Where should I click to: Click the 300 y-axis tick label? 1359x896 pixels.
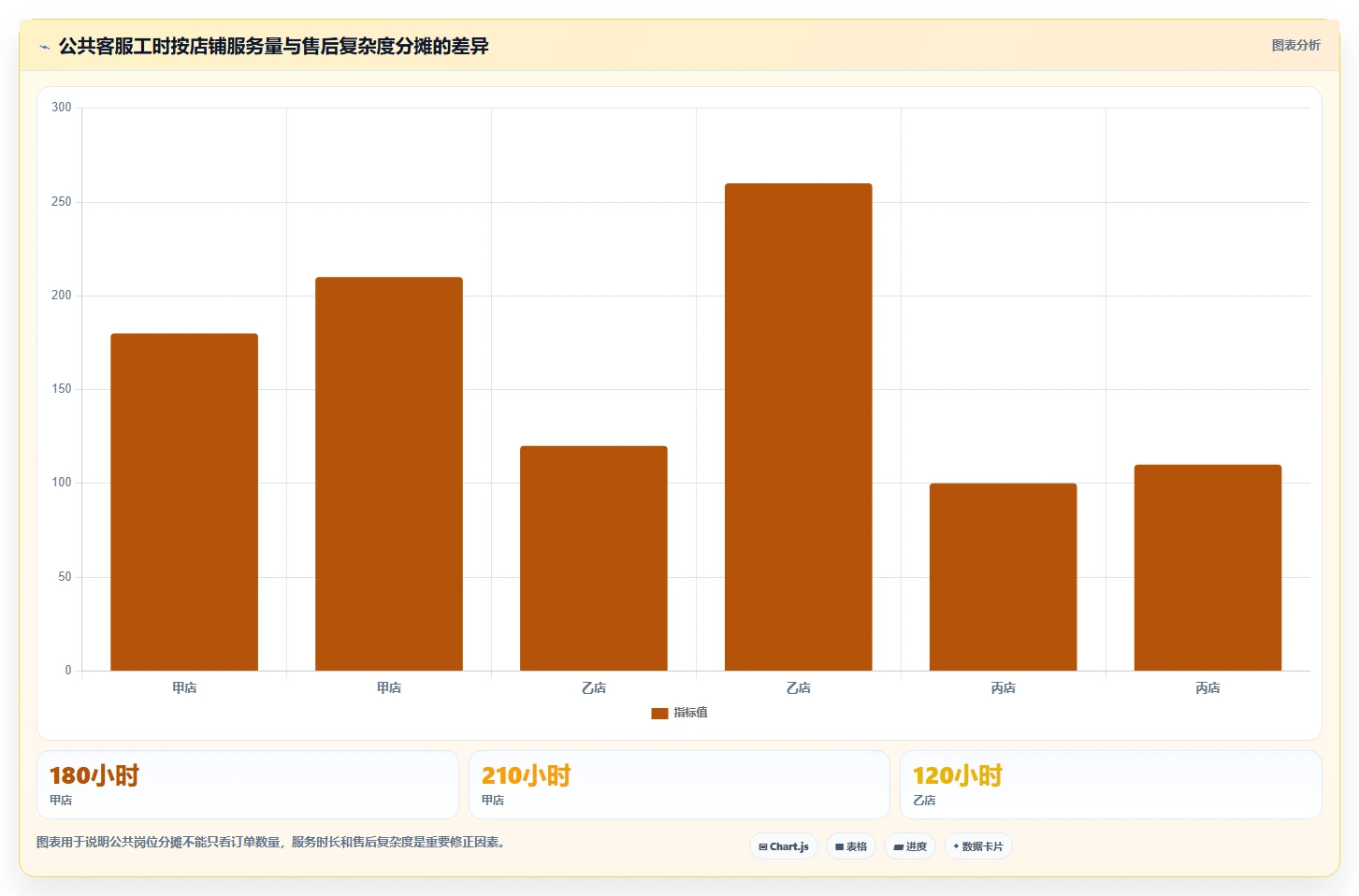(62, 108)
